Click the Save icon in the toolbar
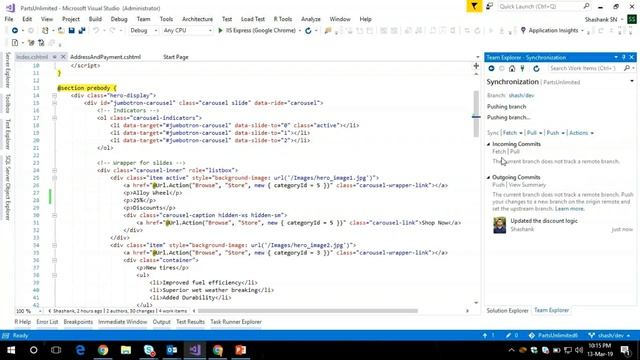This screenshot has width=640, height=360. coord(71,31)
